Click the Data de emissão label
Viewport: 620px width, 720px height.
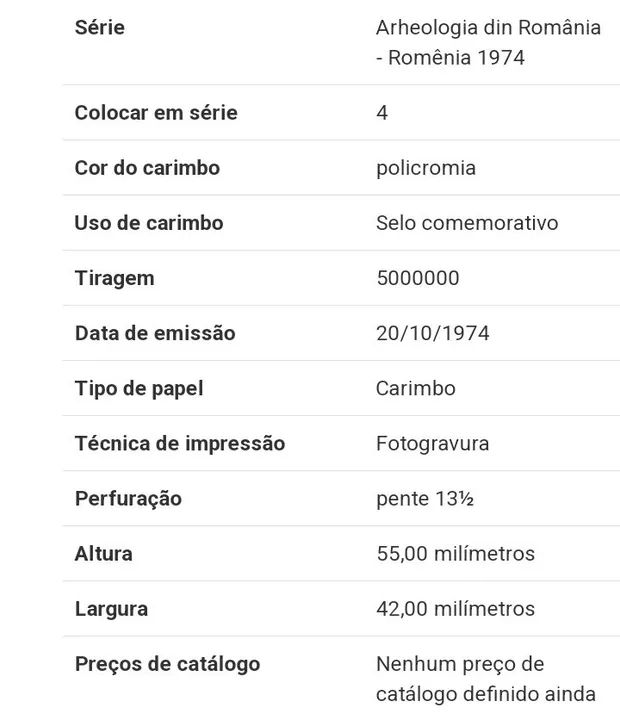click(155, 333)
